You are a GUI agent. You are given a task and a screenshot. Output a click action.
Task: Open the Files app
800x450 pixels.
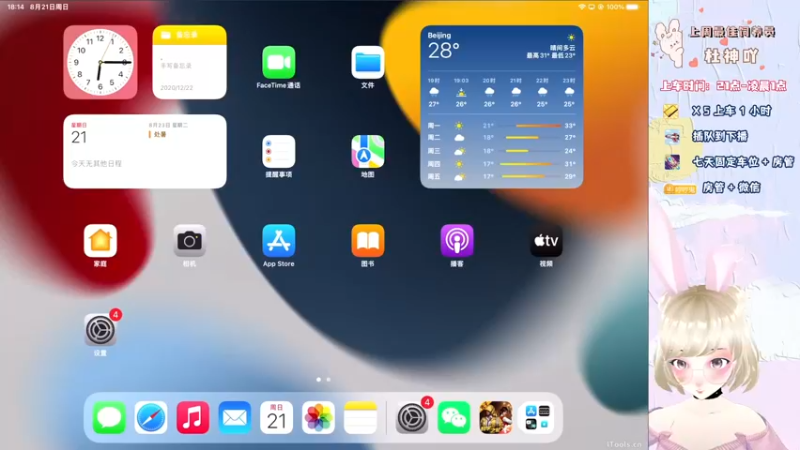[368, 62]
